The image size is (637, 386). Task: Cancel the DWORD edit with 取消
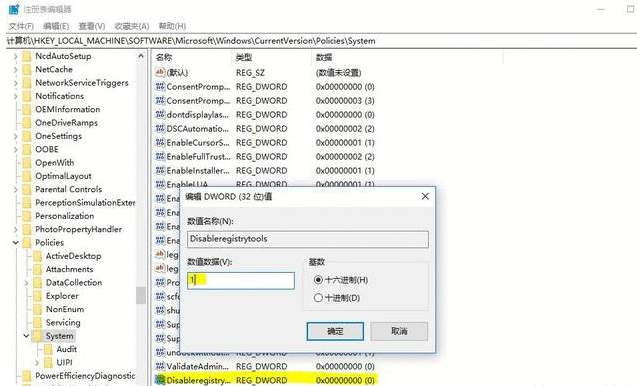pyautogui.click(x=399, y=332)
